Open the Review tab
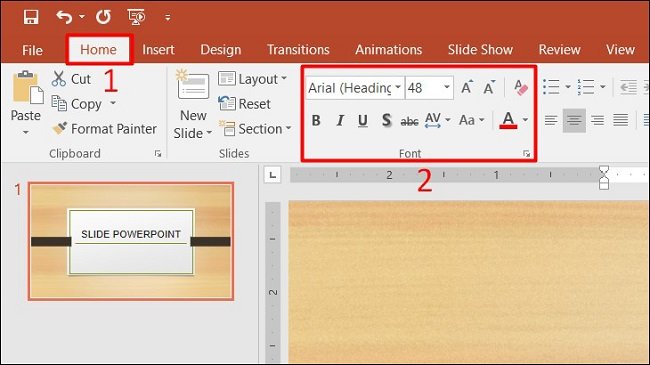Screen dimensions: 650x365 tap(559, 50)
